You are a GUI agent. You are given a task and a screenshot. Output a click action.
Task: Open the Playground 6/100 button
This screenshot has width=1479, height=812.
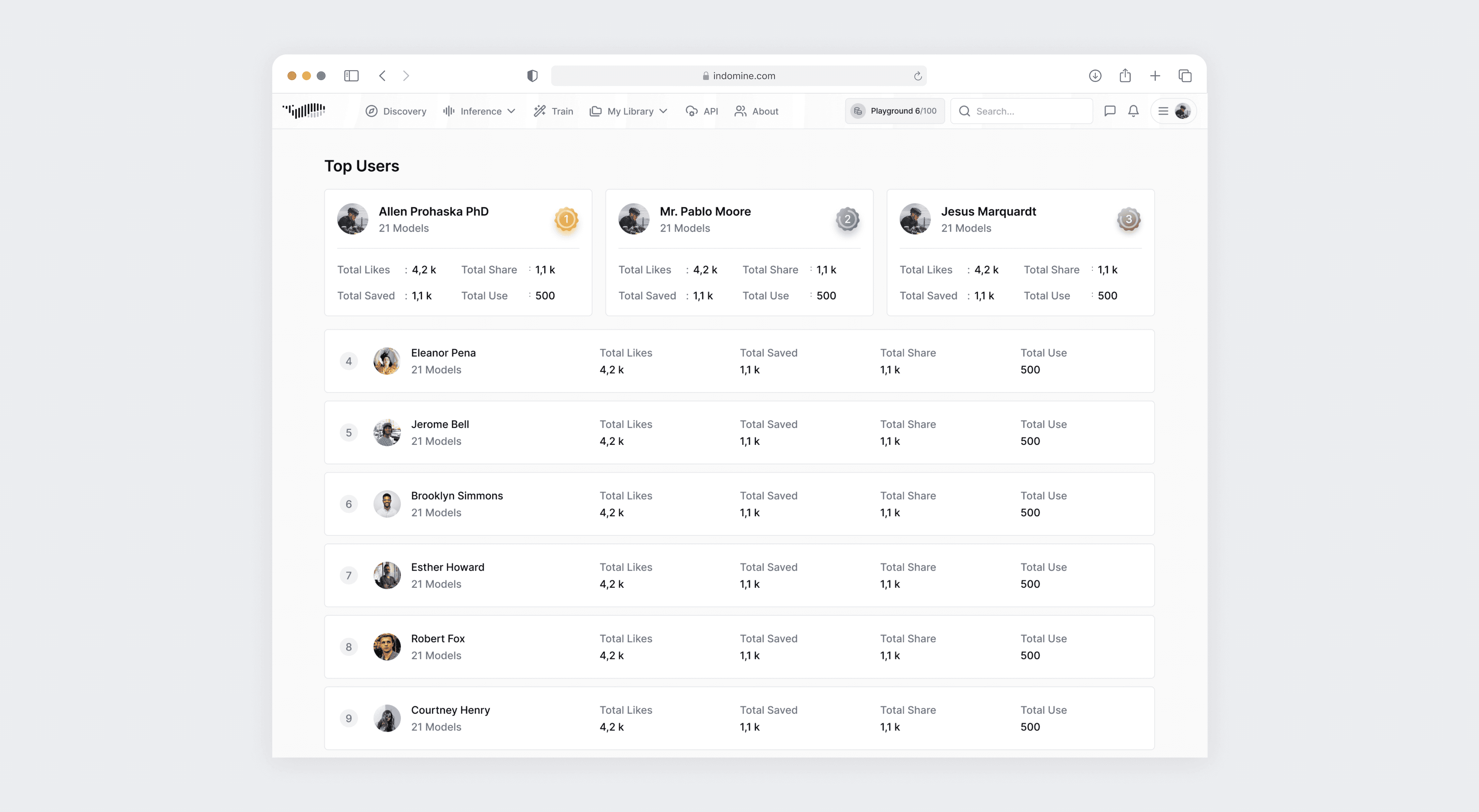(894, 111)
